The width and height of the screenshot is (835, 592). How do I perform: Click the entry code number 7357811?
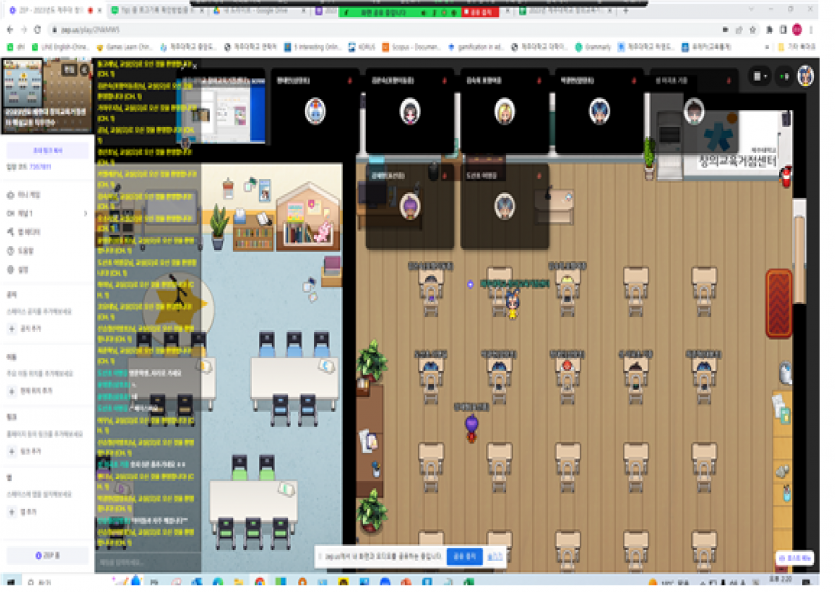40,167
